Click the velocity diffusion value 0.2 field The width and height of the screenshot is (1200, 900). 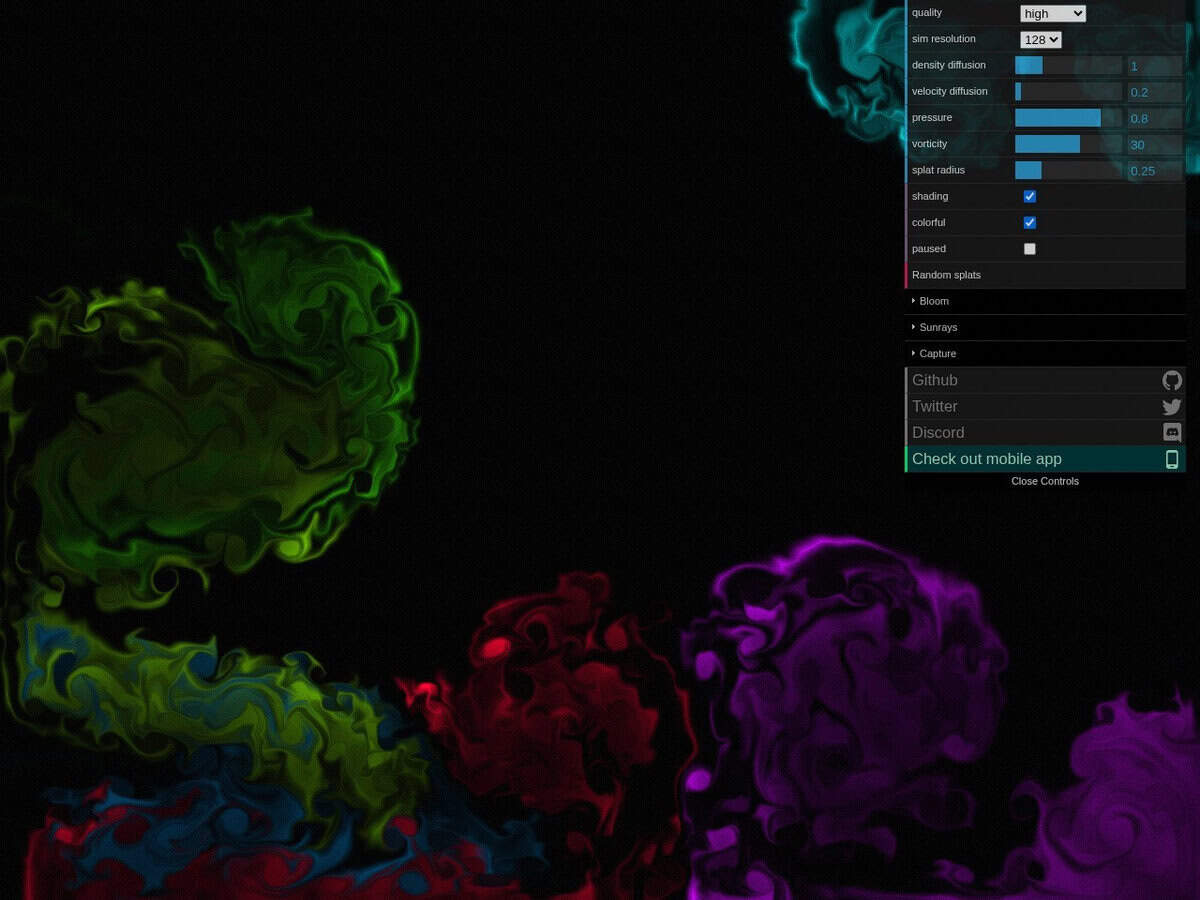[x=1155, y=92]
